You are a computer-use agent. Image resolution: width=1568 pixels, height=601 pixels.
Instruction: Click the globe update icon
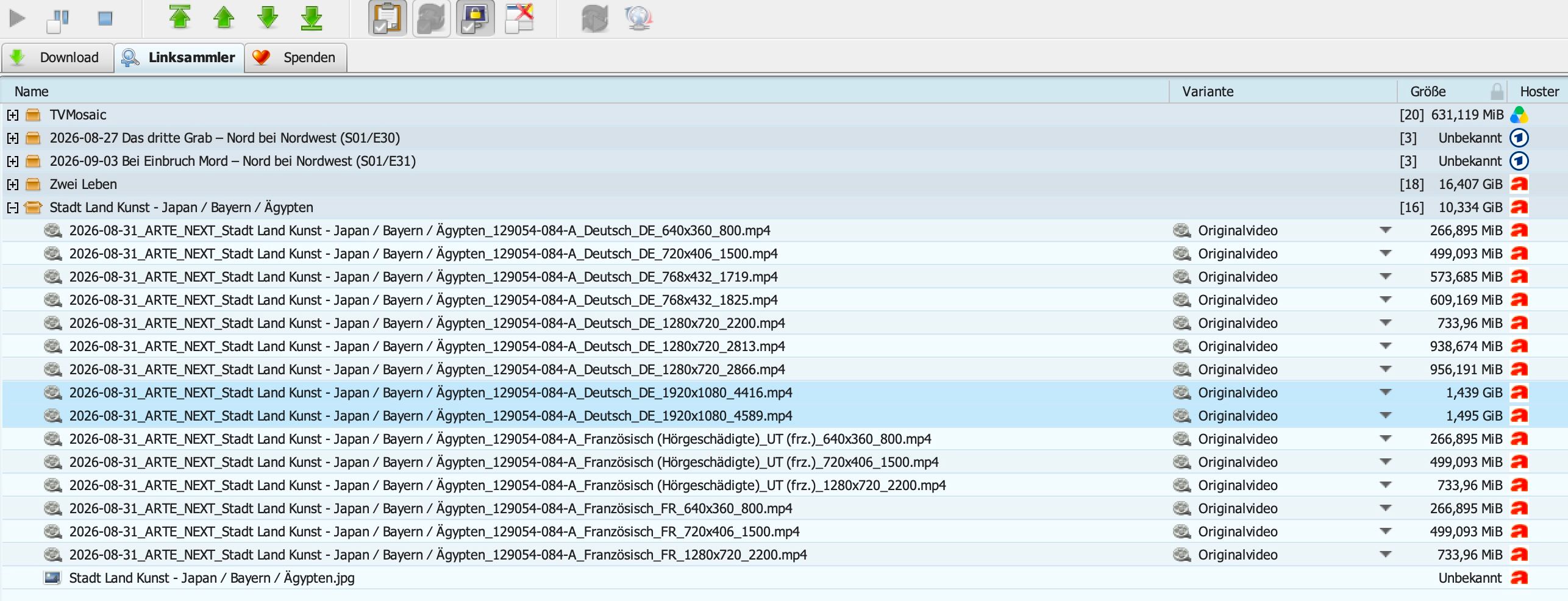[639, 19]
